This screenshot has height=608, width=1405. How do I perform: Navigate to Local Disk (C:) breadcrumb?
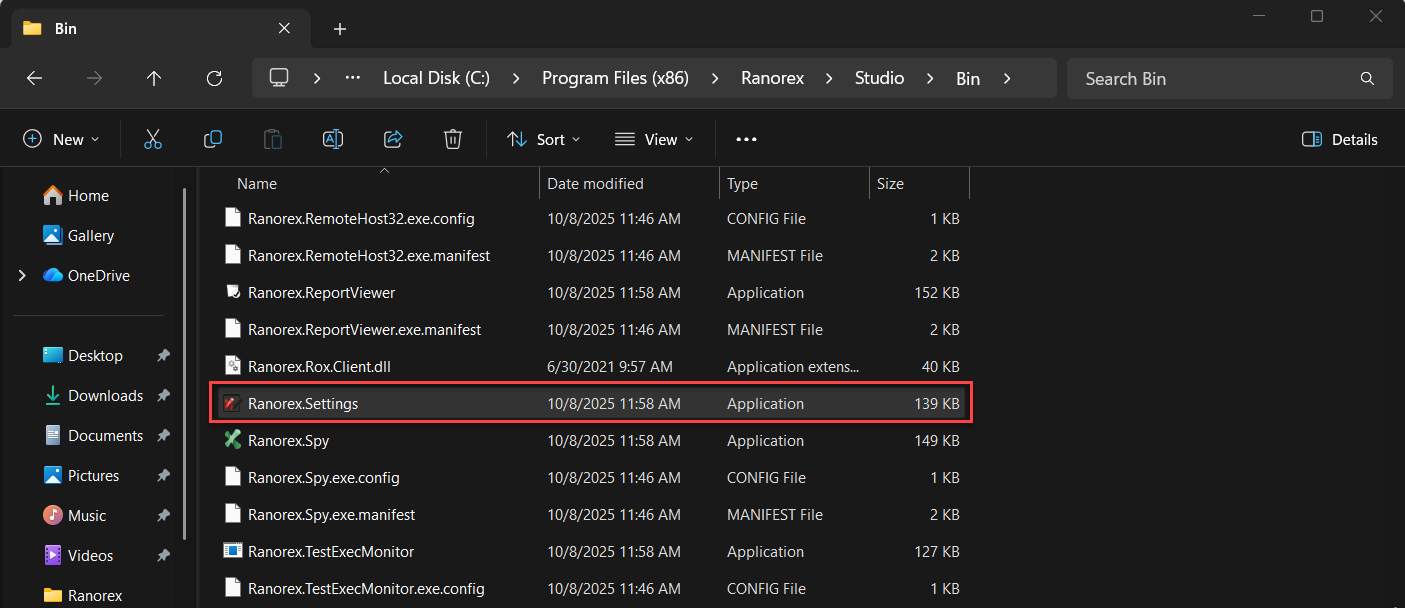[436, 78]
